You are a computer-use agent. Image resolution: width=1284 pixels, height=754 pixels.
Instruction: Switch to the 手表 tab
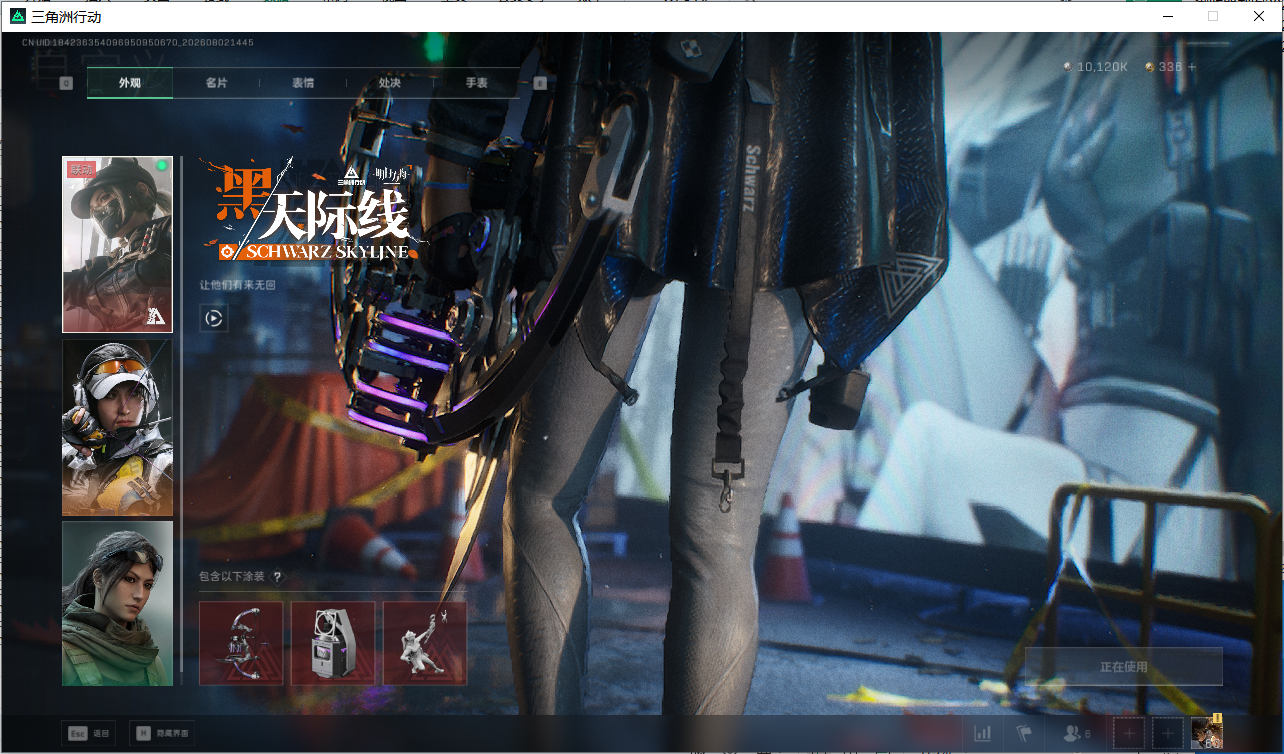tap(476, 83)
